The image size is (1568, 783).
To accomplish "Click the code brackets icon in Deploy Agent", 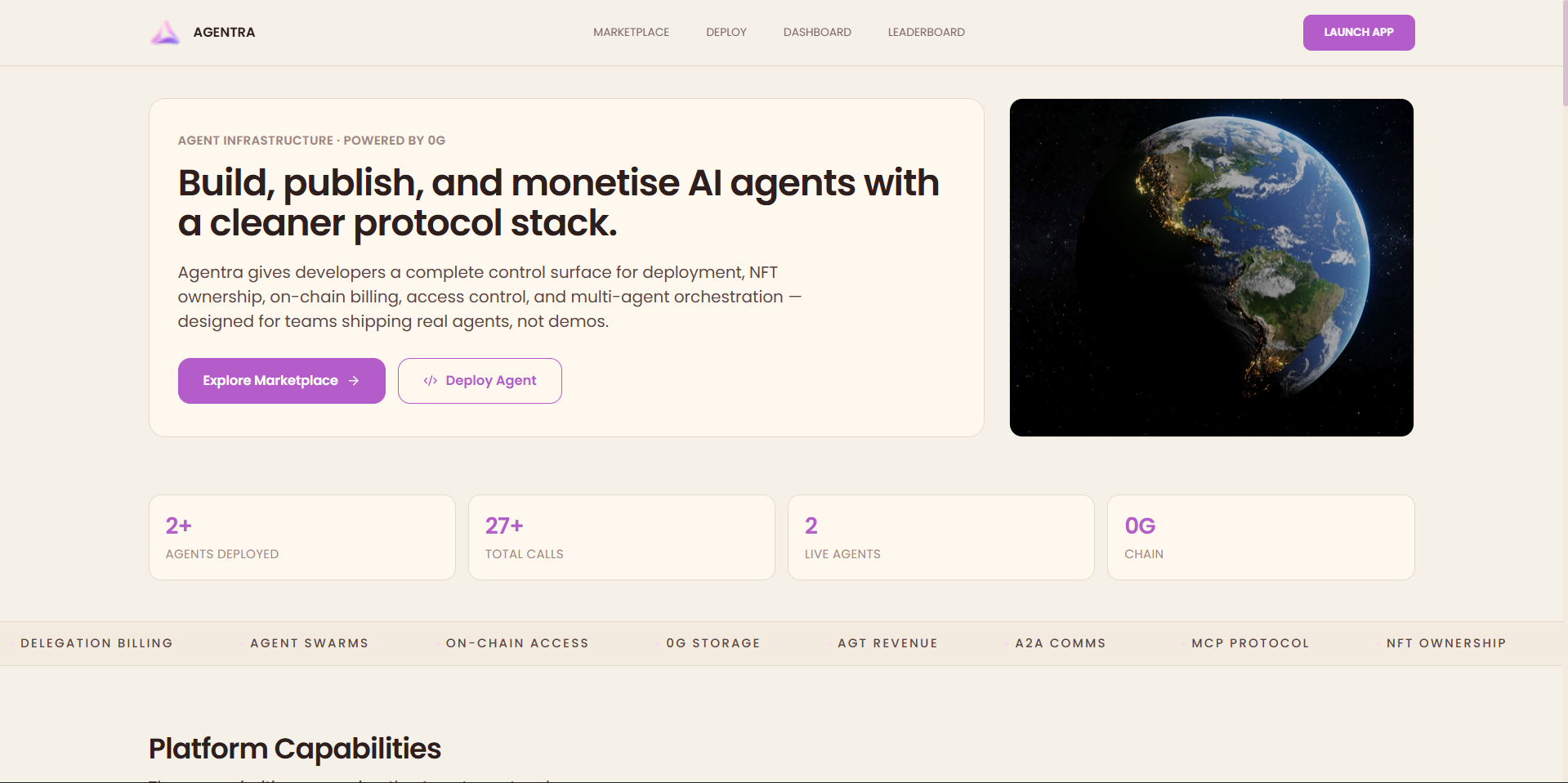I will 430,381.
